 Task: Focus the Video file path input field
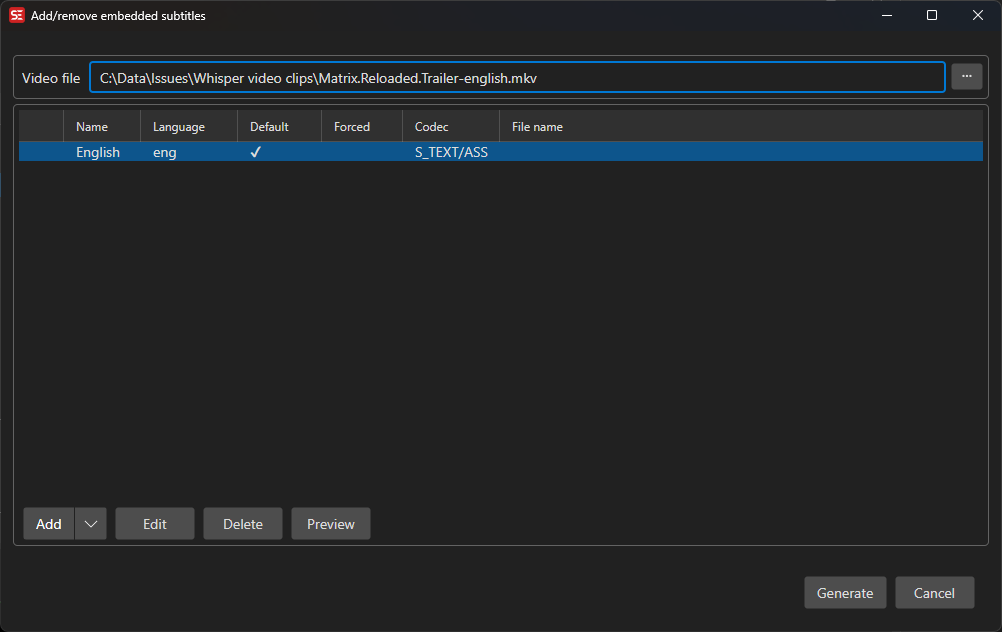point(517,77)
